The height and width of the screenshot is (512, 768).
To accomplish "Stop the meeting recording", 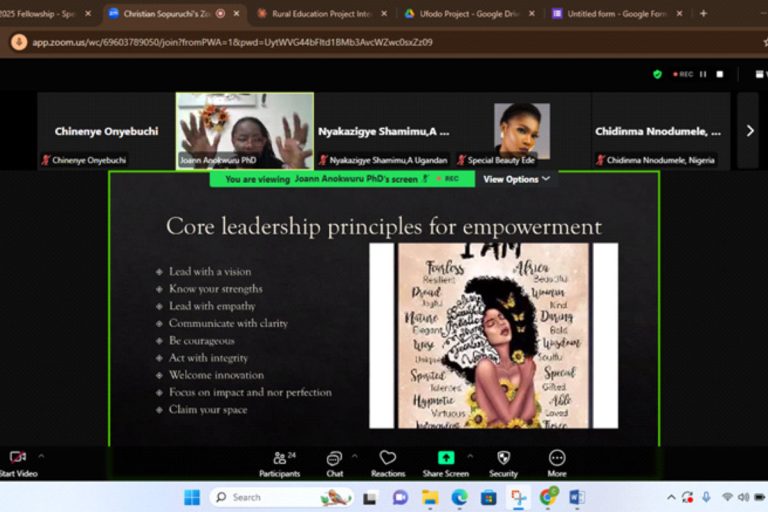I will point(719,74).
